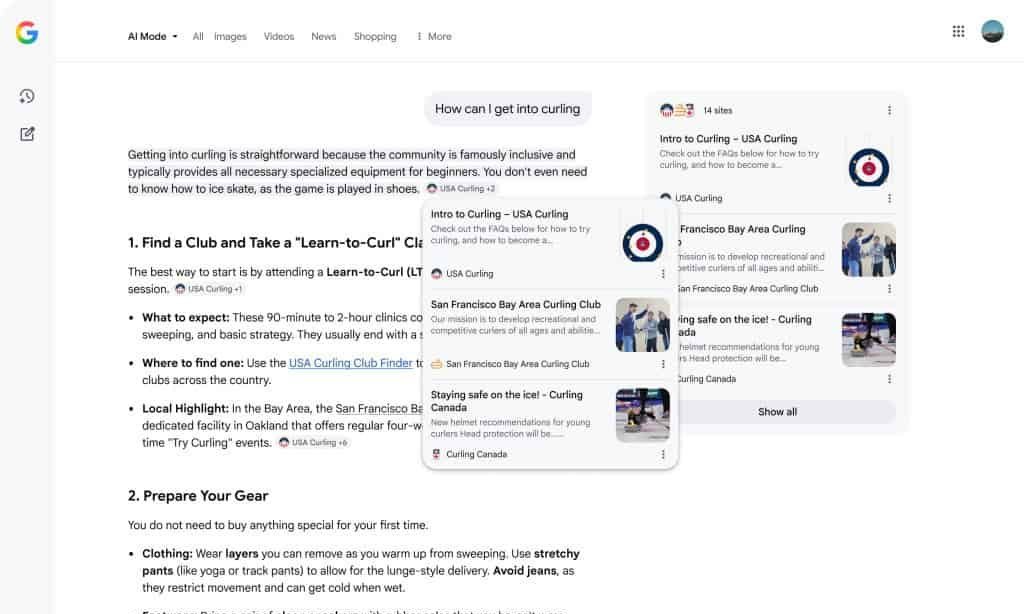
Task: Expand the More search filters menu
Action: point(434,37)
